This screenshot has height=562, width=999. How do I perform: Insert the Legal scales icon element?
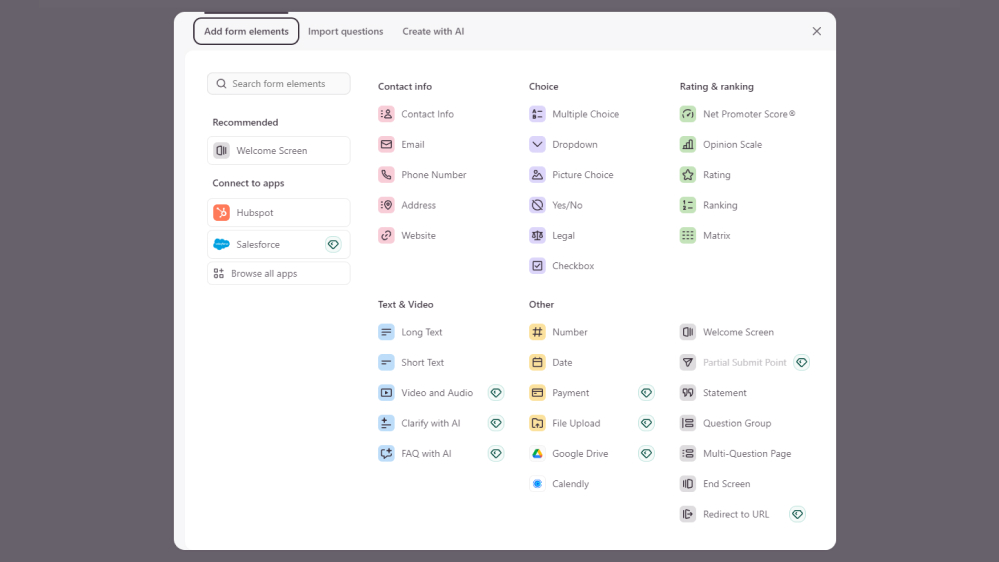click(537, 236)
